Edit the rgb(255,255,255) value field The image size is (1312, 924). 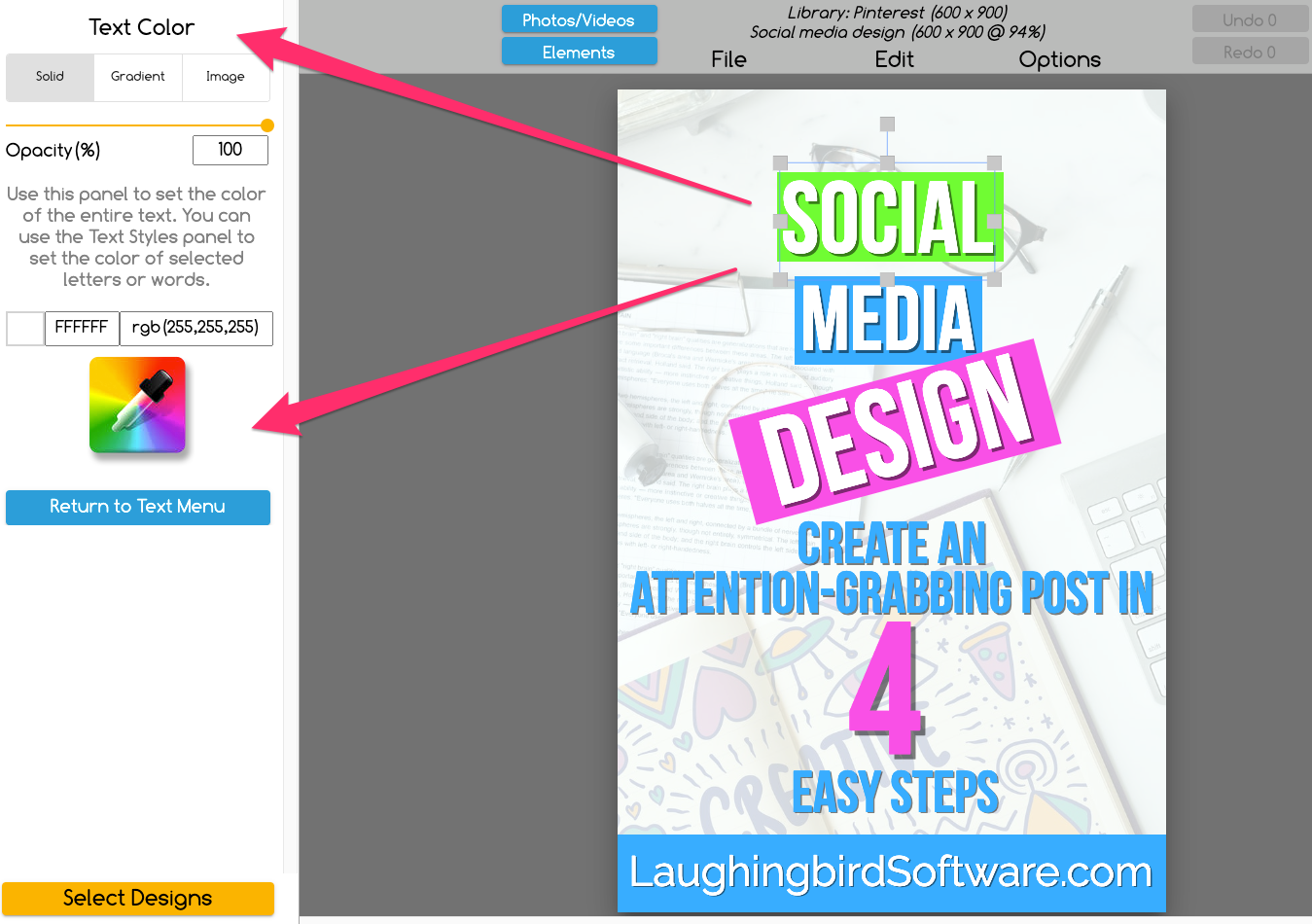pyautogui.click(x=196, y=328)
